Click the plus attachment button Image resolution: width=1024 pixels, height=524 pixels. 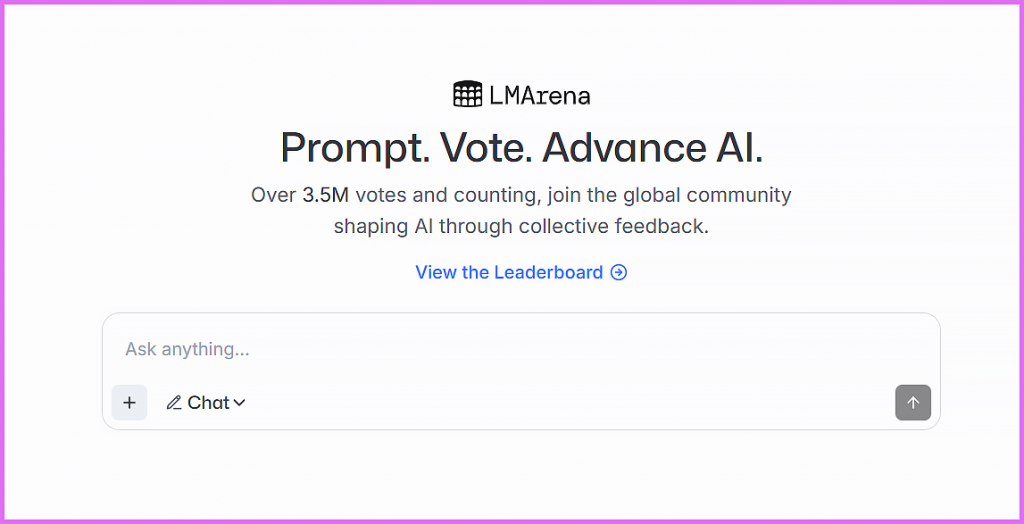(x=129, y=402)
